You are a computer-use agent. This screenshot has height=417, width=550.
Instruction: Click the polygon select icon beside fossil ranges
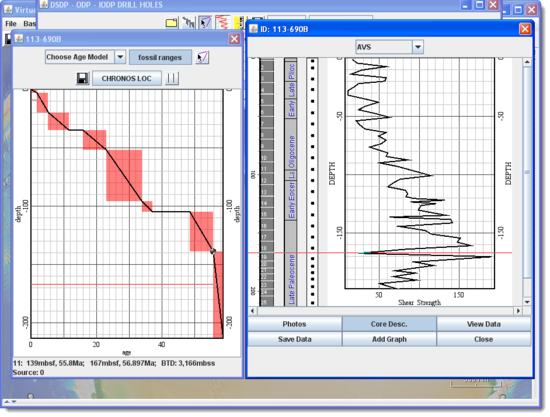click(202, 57)
